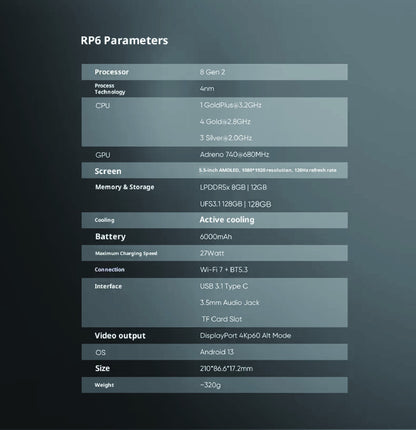Image resolution: width=416 pixels, height=430 pixels.
Task: Click the 1 GoldPlus@3.2GHz CPU entry
Action: 231,105
